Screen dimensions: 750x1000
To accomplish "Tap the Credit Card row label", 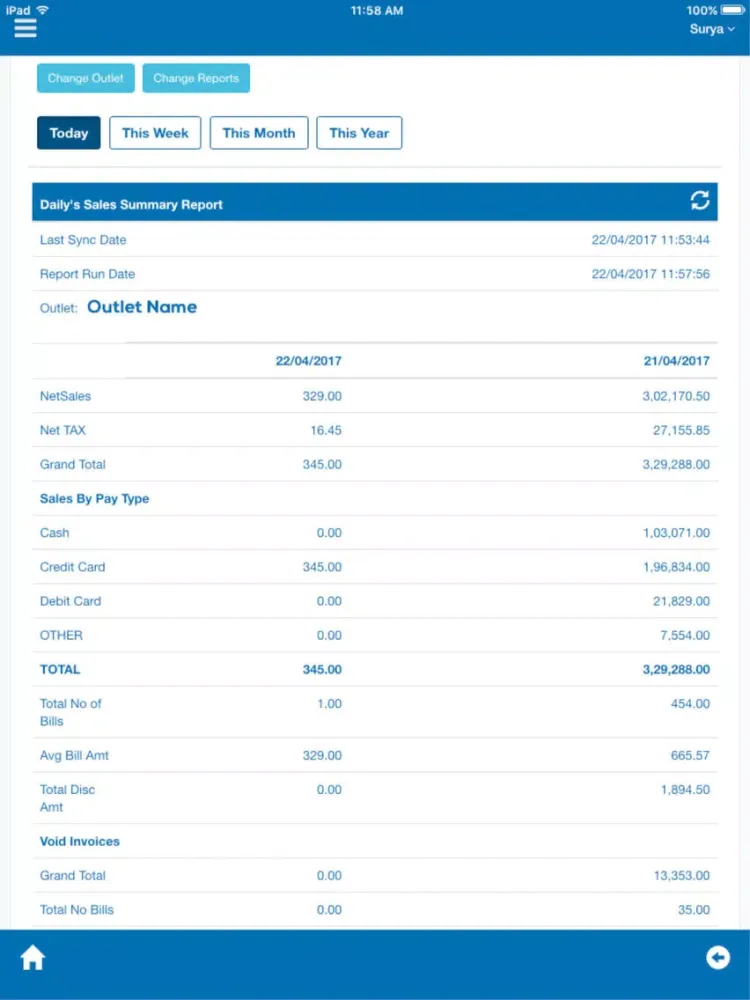I will pyautogui.click(x=72, y=567).
